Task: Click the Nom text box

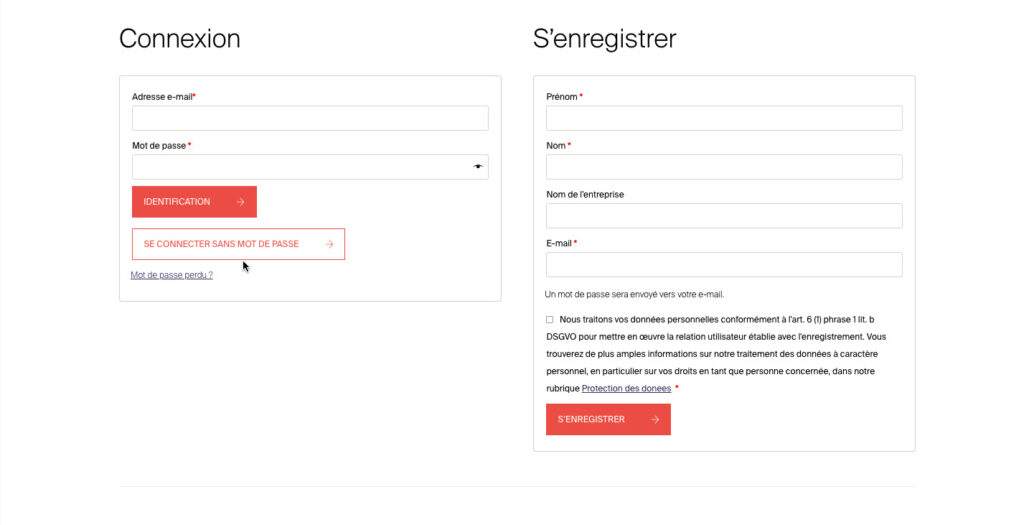Action: click(x=724, y=167)
